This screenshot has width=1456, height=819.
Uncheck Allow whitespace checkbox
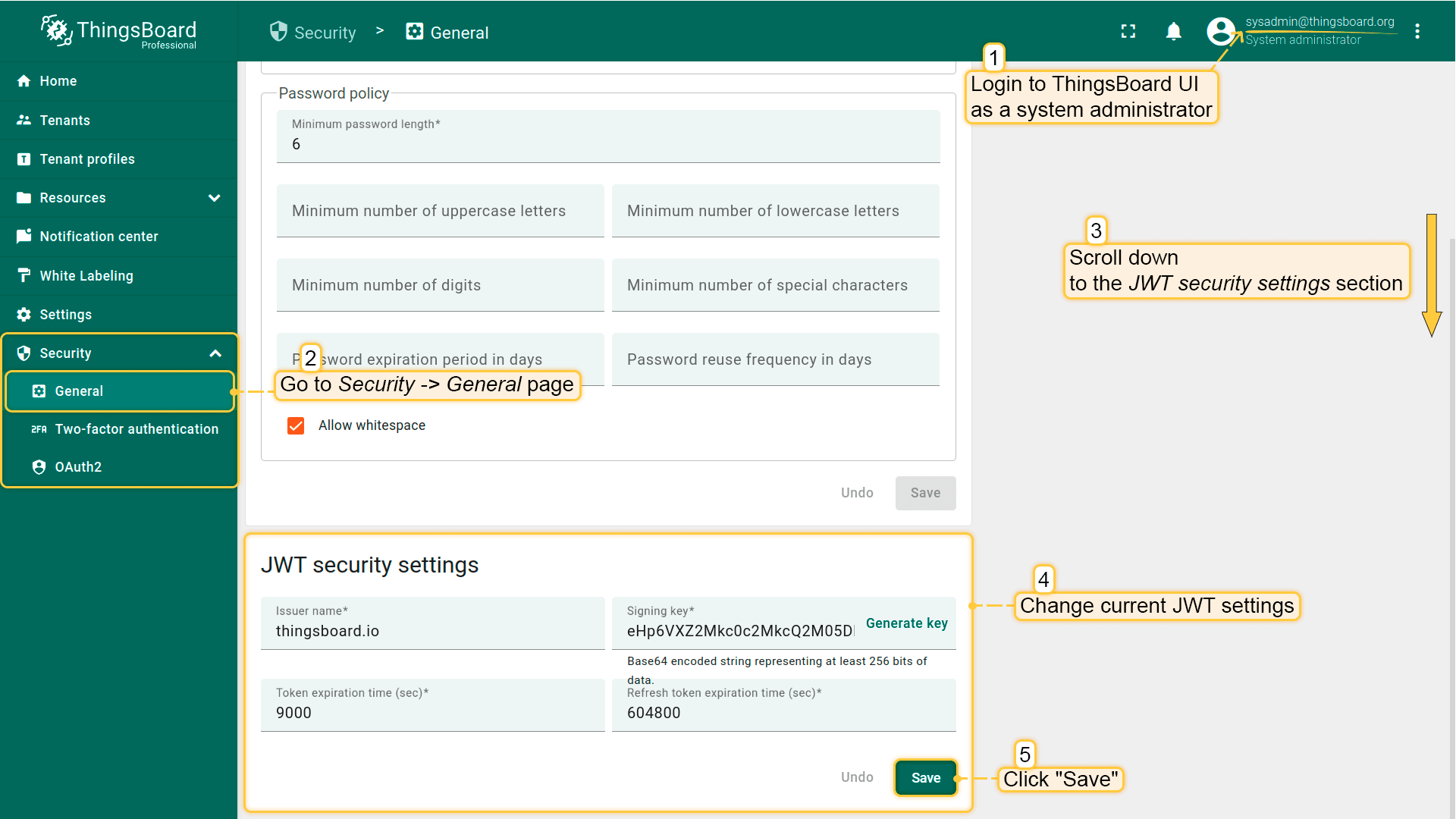click(296, 425)
